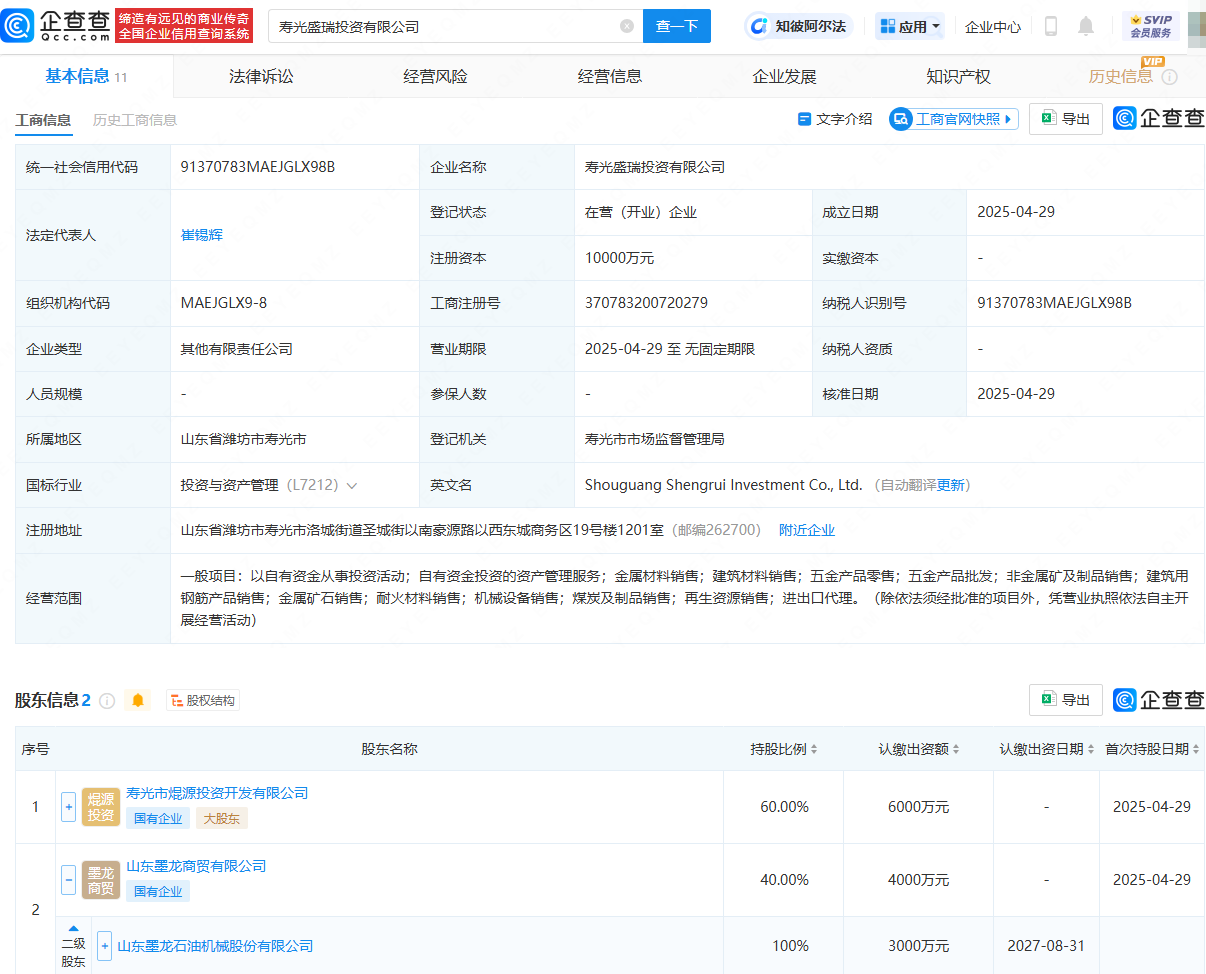Switch to 经营信息 tab

[x=610, y=76]
